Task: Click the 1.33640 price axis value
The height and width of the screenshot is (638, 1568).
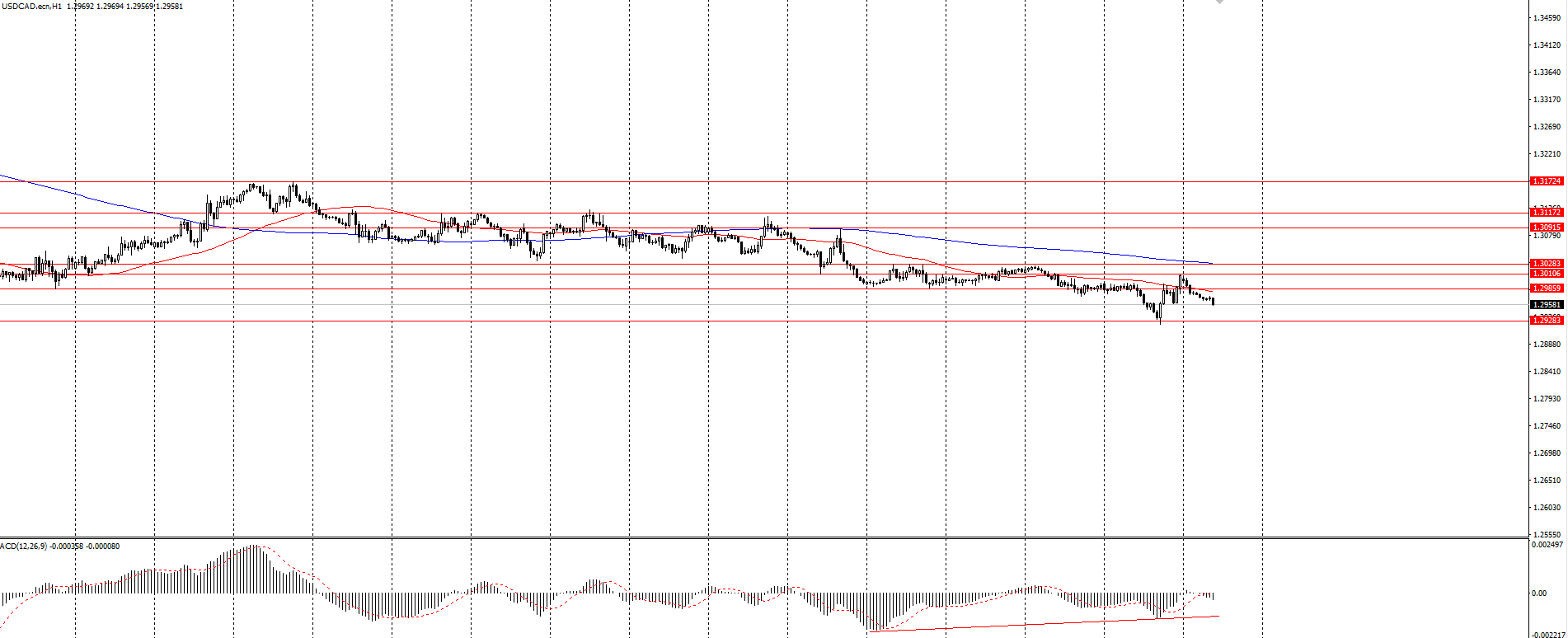Action: coord(1547,73)
